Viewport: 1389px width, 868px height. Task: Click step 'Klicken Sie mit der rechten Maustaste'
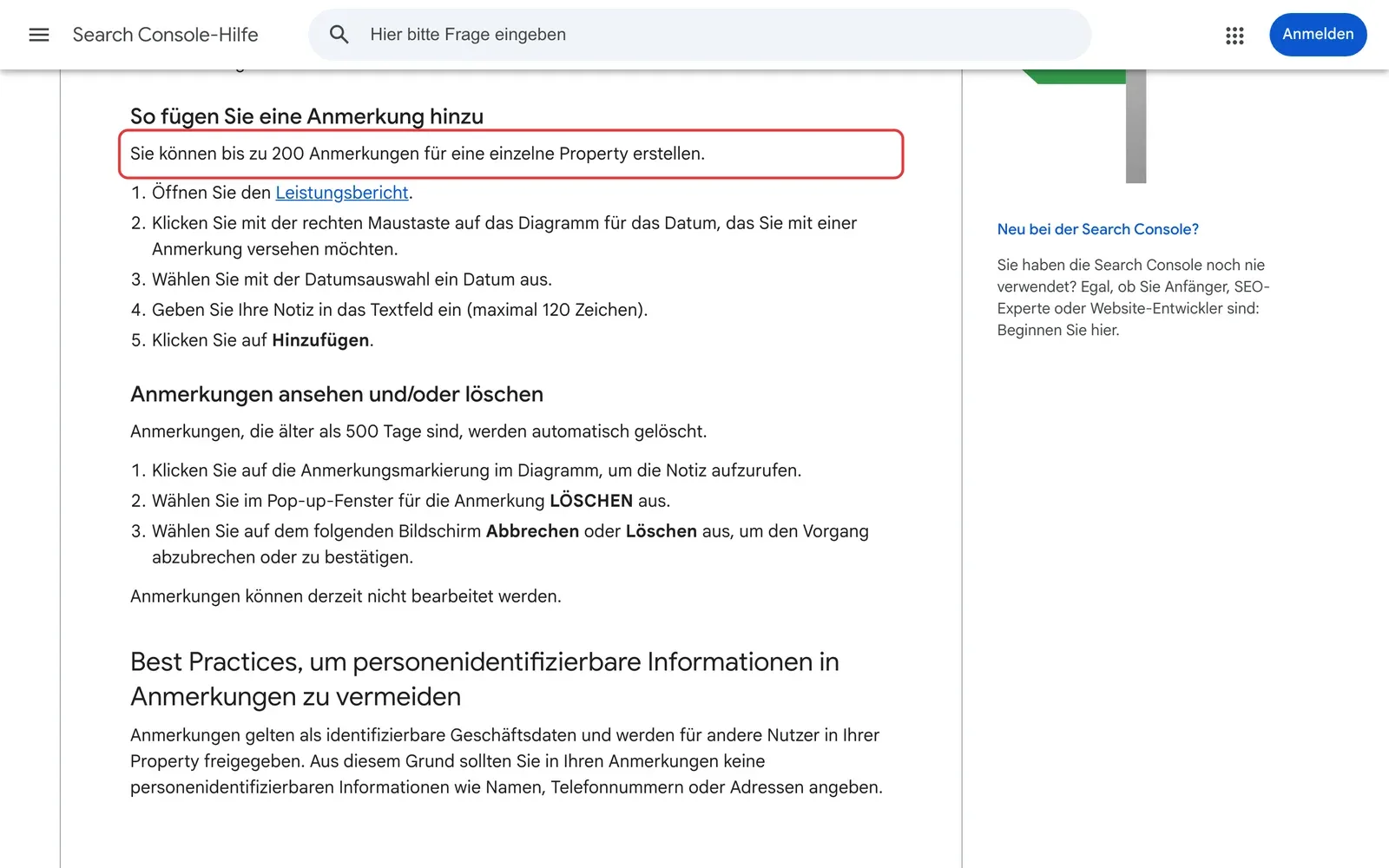pyautogui.click(x=504, y=236)
